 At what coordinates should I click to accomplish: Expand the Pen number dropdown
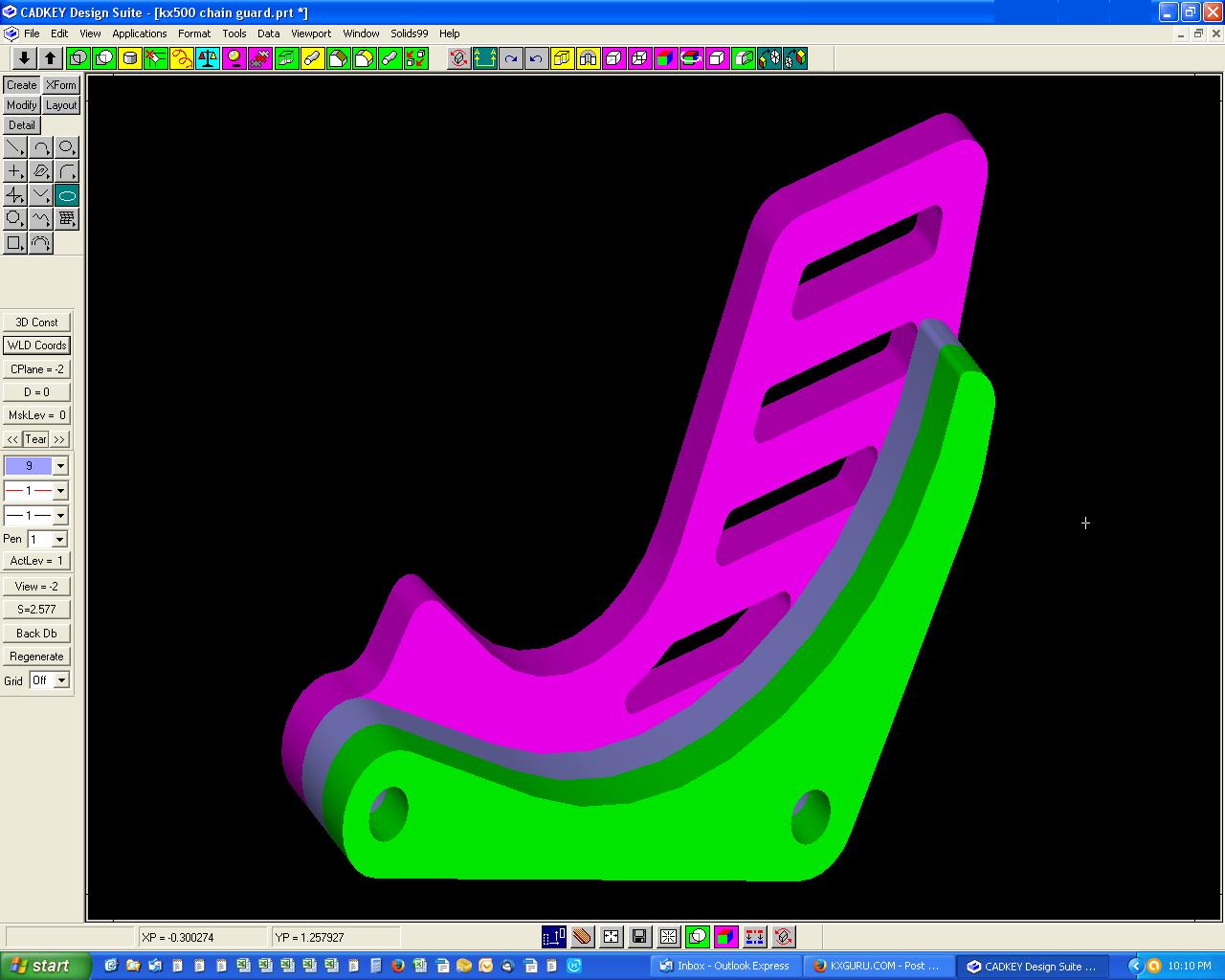point(59,540)
